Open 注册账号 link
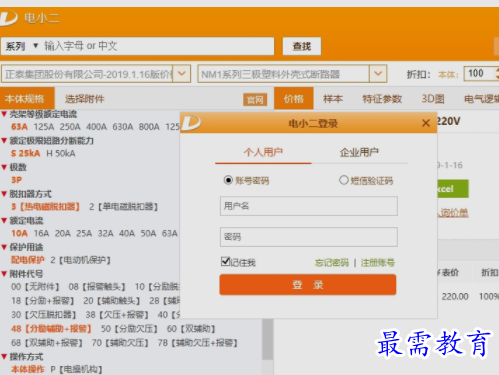This screenshot has height=375, width=499. click(377, 263)
